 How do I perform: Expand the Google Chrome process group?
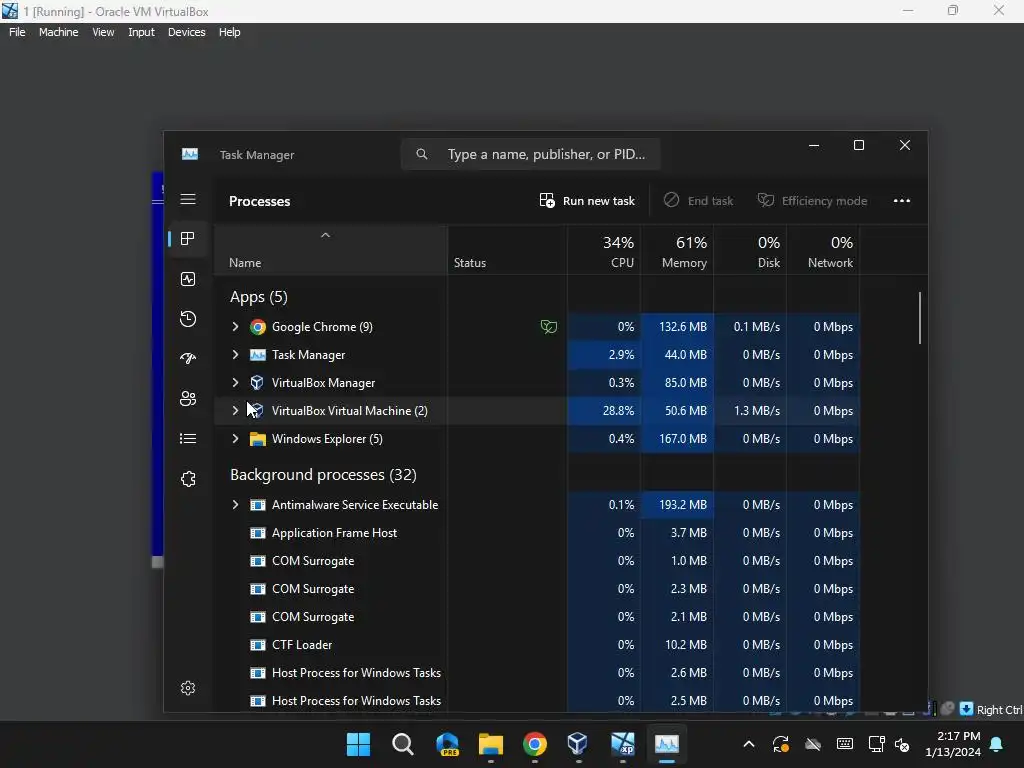click(x=236, y=327)
